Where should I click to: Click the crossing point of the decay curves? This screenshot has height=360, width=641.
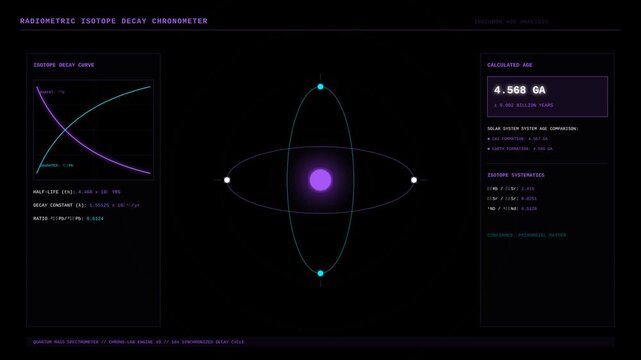click(65, 130)
